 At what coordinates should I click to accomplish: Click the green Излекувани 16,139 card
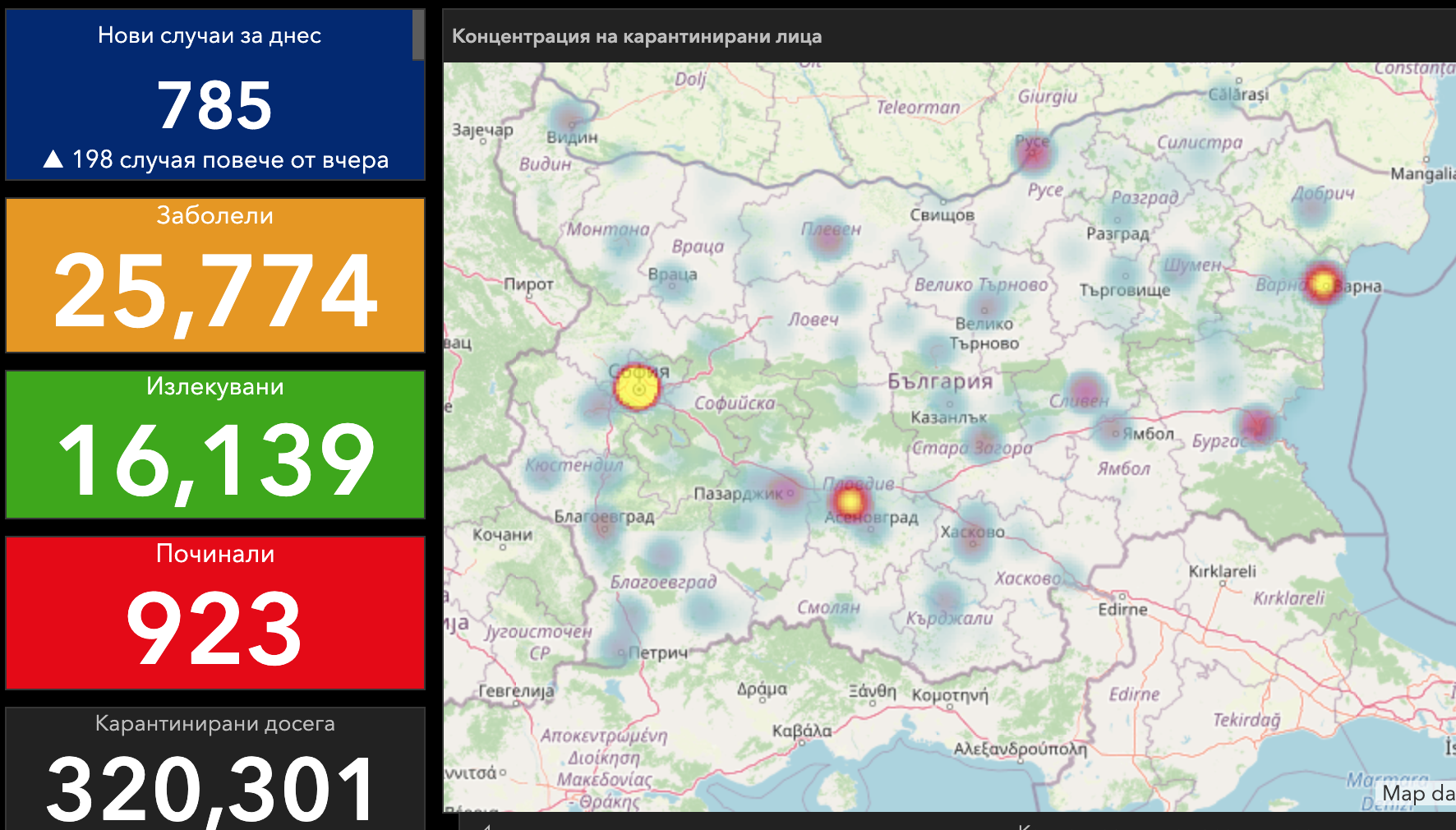[x=215, y=445]
